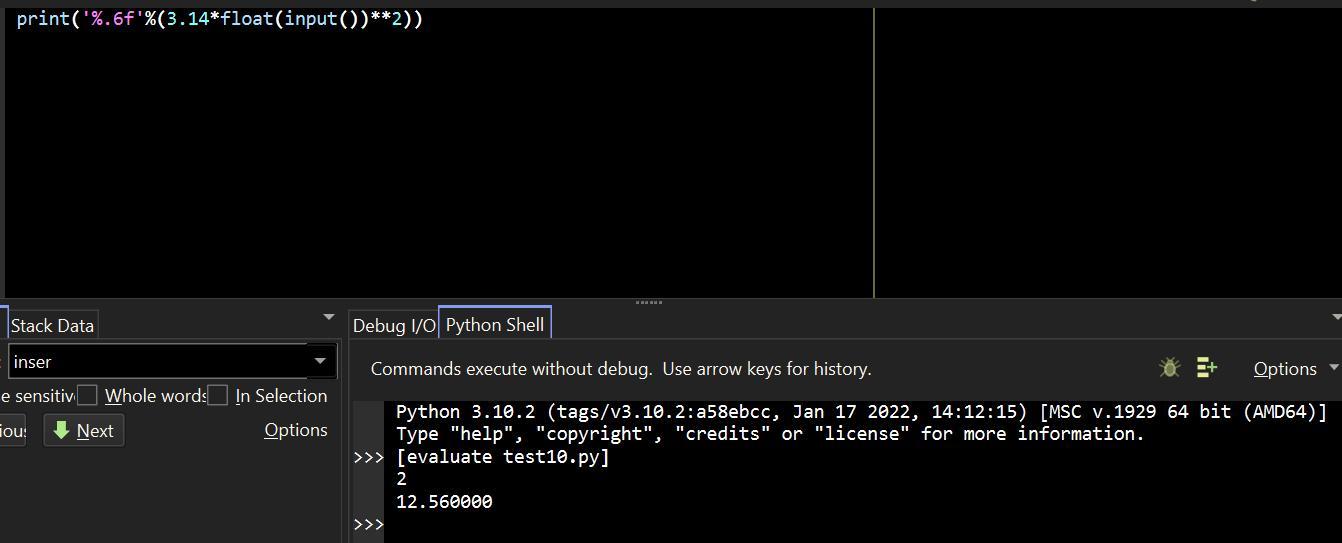This screenshot has height=543, width=1342.
Task: Enable the Whole words checkbox
Action: pyautogui.click(x=88, y=395)
